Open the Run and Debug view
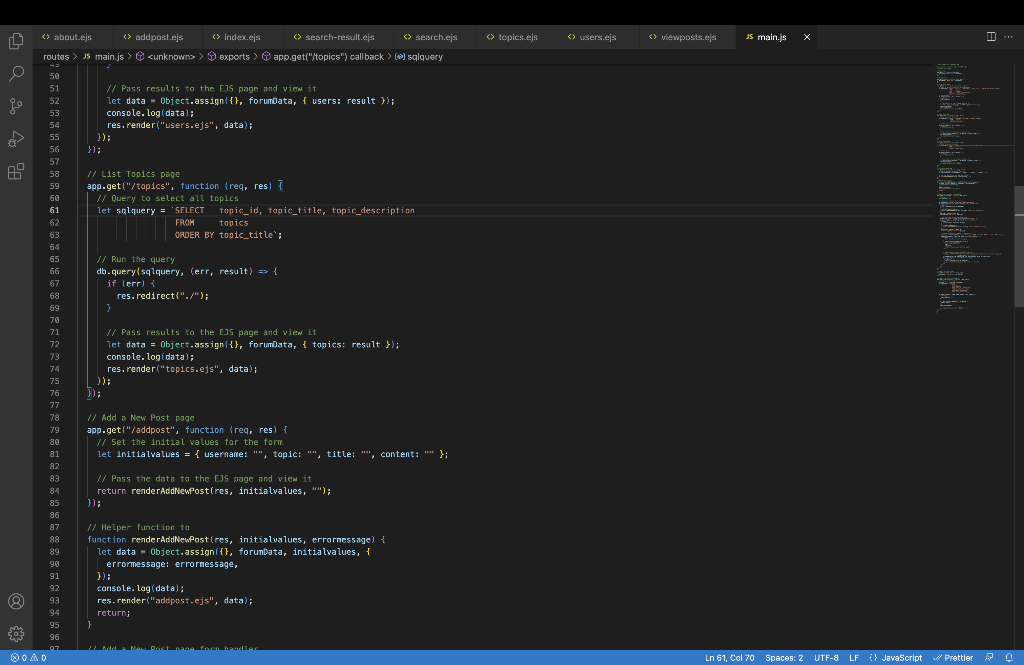The width and height of the screenshot is (1024, 665). point(15,138)
